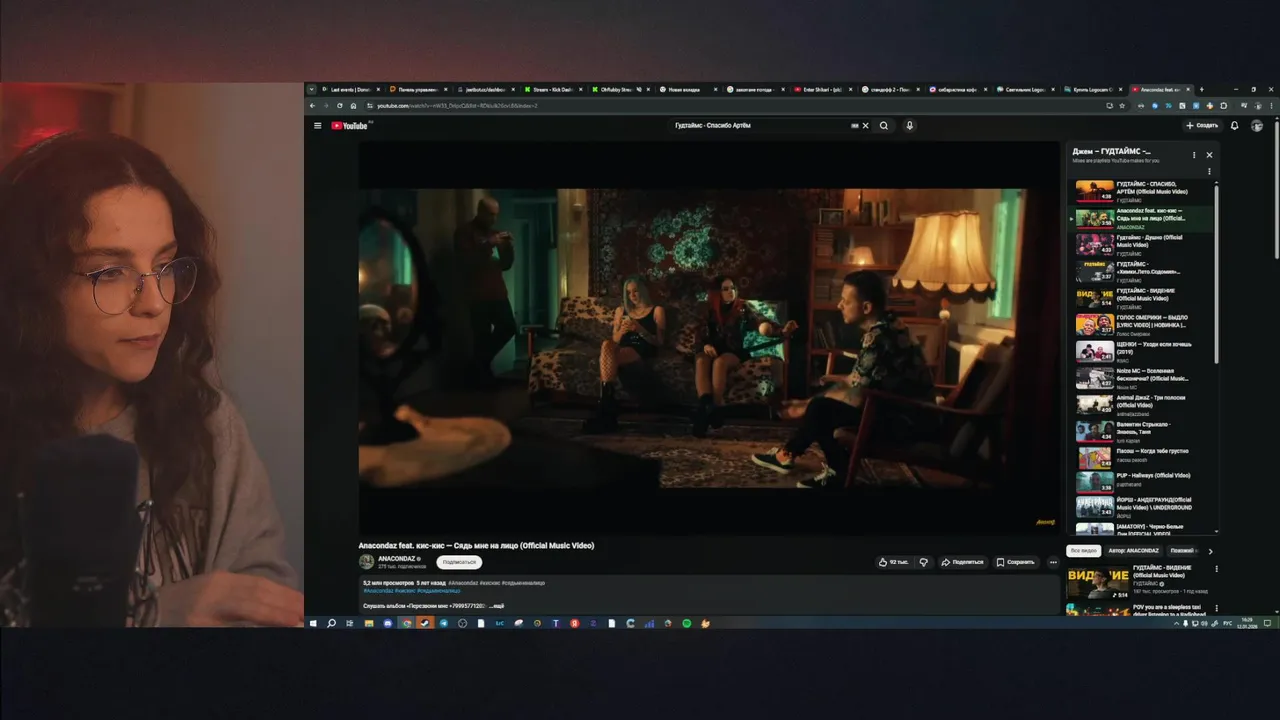The height and width of the screenshot is (720, 1280).
Task: Open Windows taskbar search
Action: pos(331,623)
